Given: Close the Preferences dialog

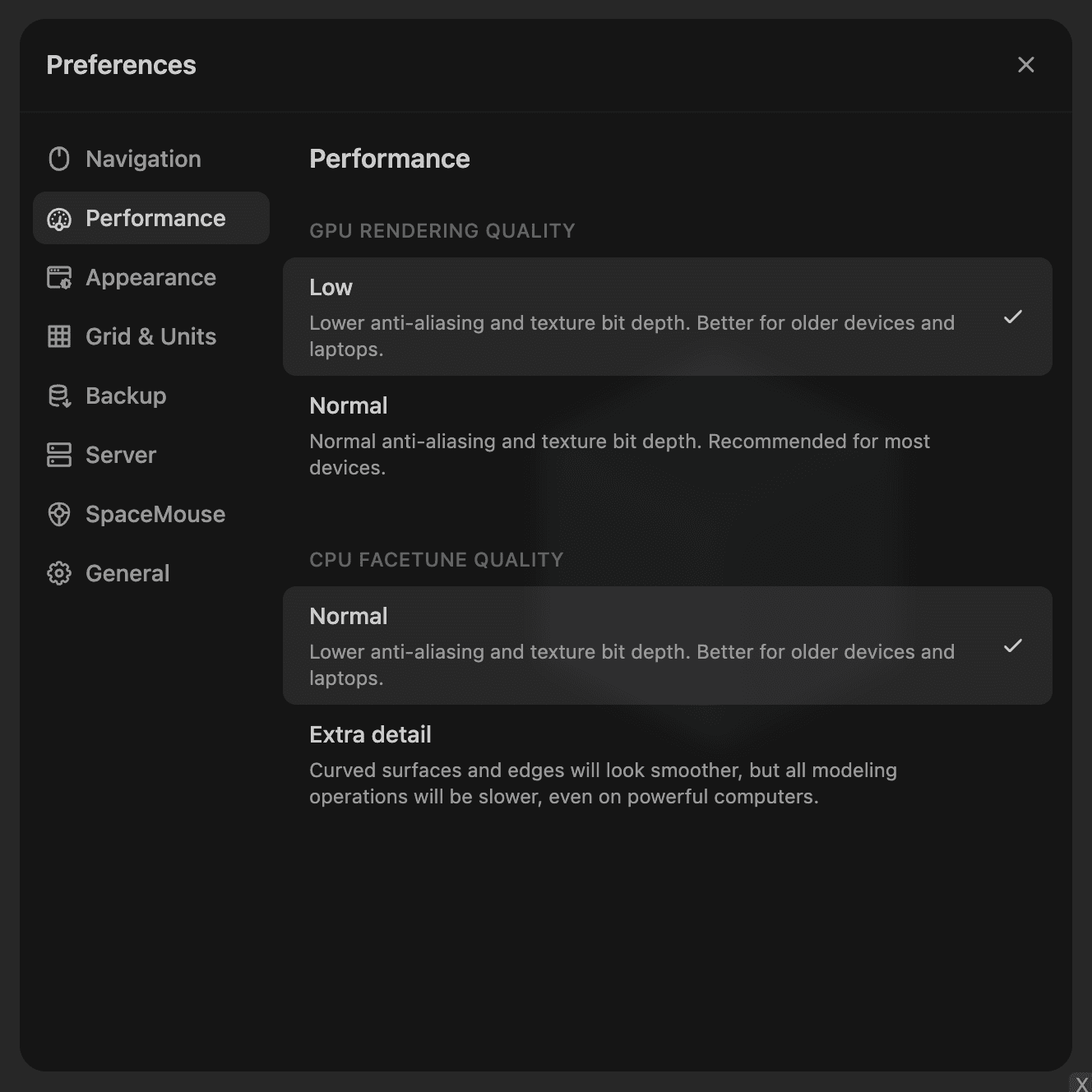Looking at the screenshot, I should point(1025,65).
